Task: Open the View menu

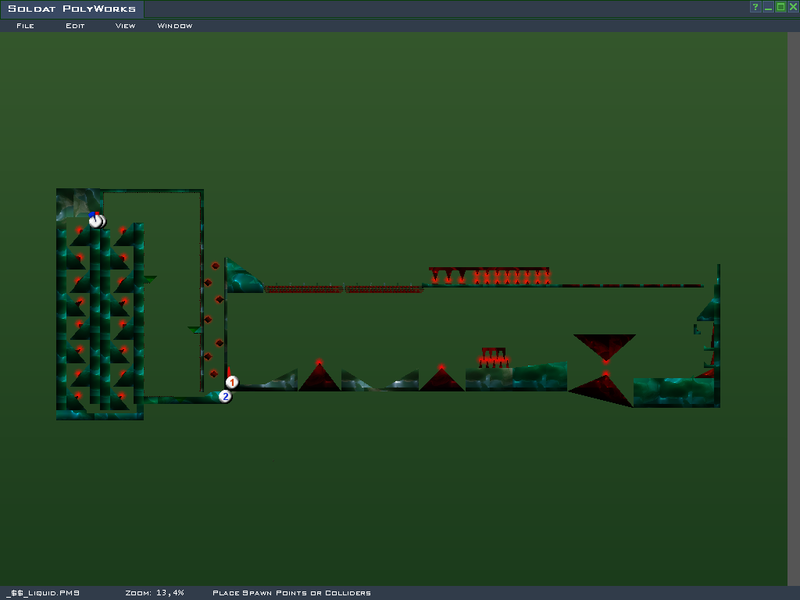Action: tap(125, 25)
